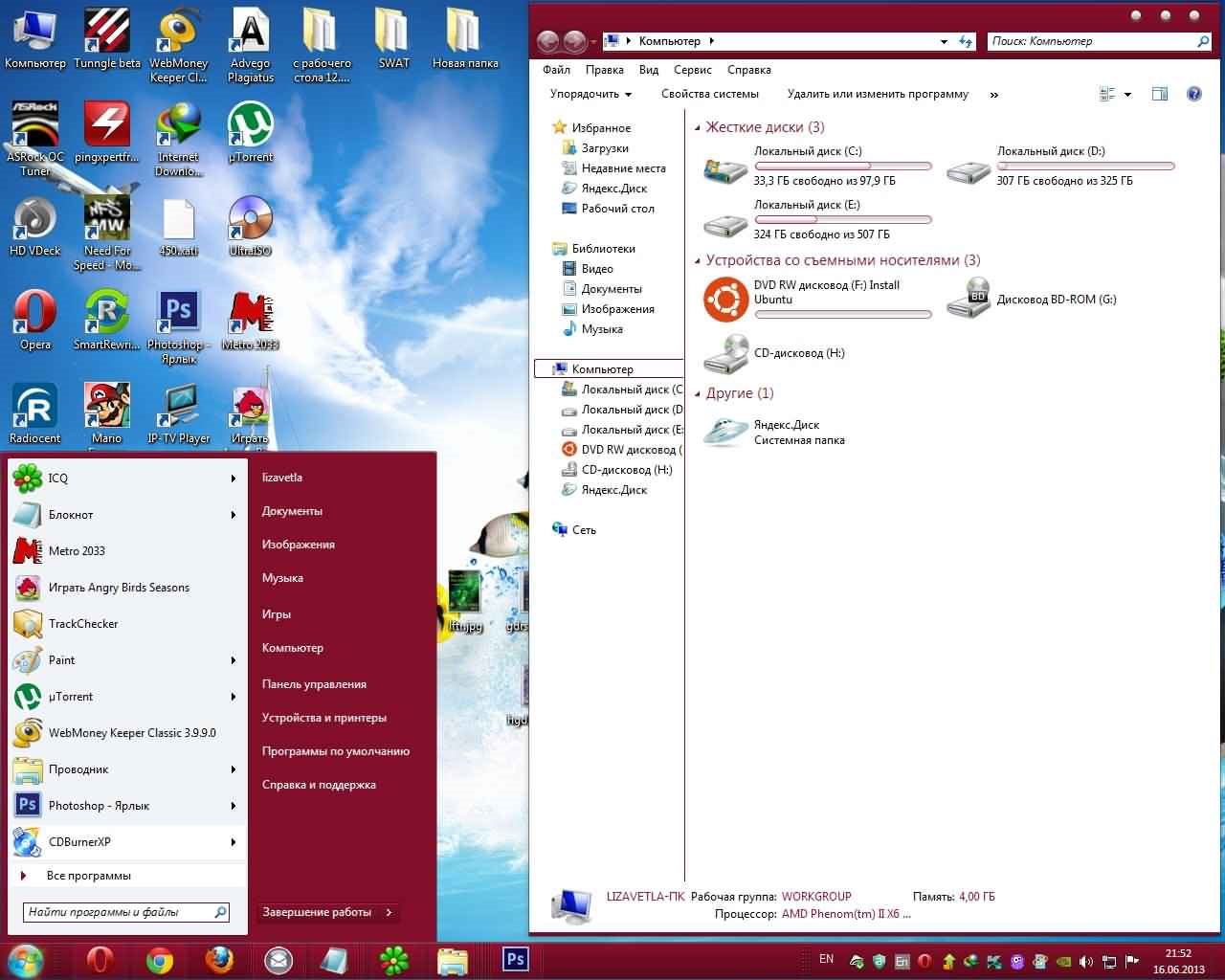Click the Найти программы и файлы search field
Image resolution: width=1225 pixels, height=980 pixels.
tap(120, 912)
